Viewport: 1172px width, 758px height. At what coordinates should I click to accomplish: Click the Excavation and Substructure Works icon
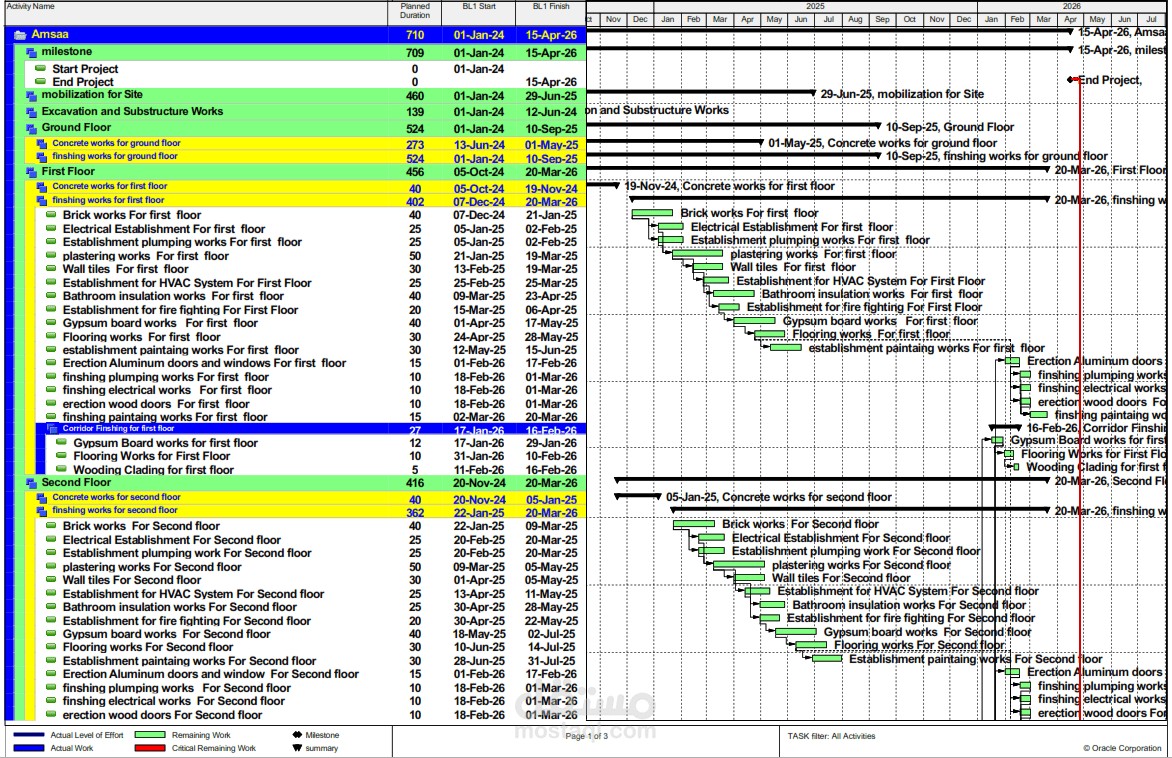(31, 112)
